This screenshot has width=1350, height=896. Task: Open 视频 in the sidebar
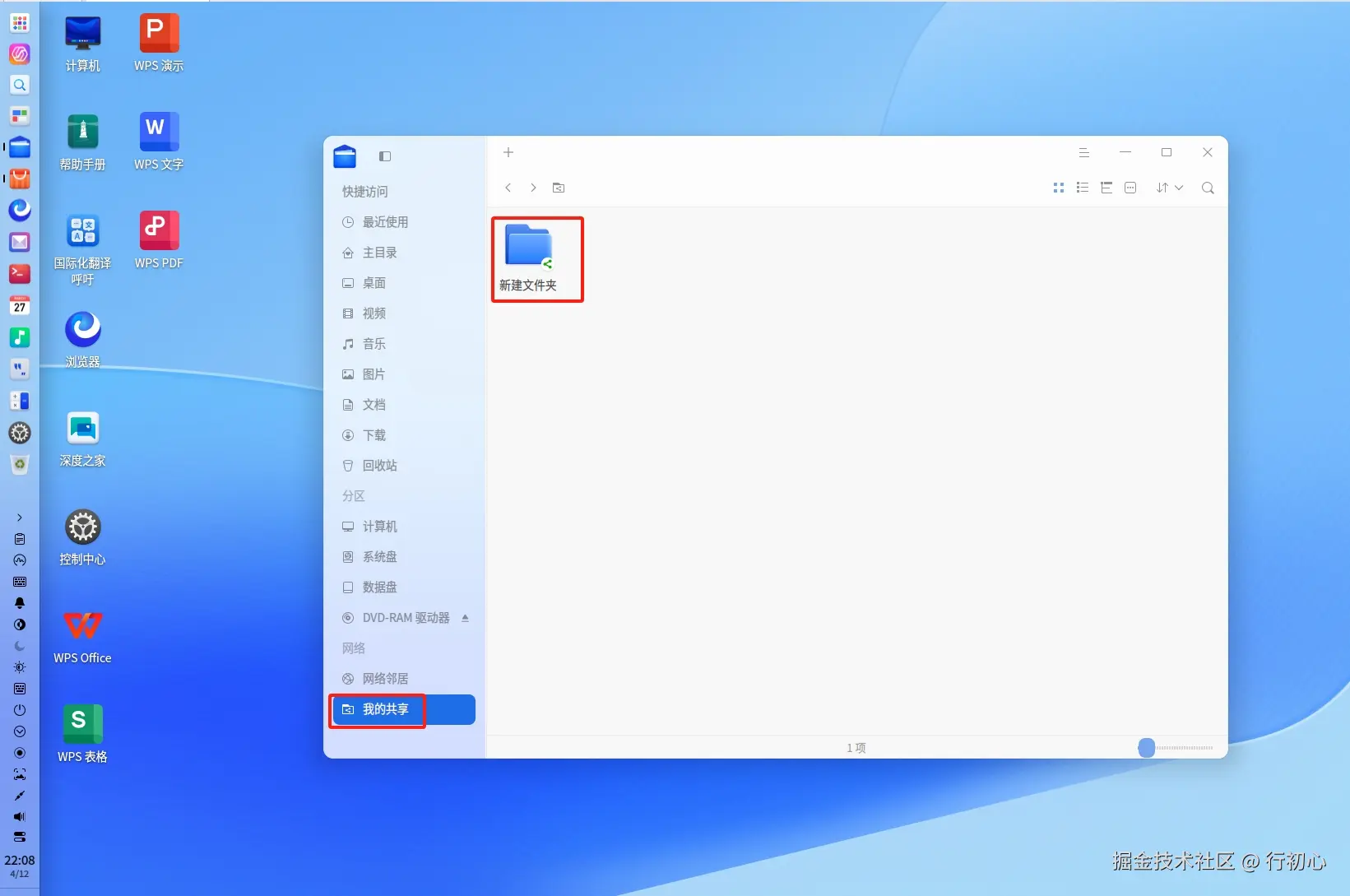point(404,313)
